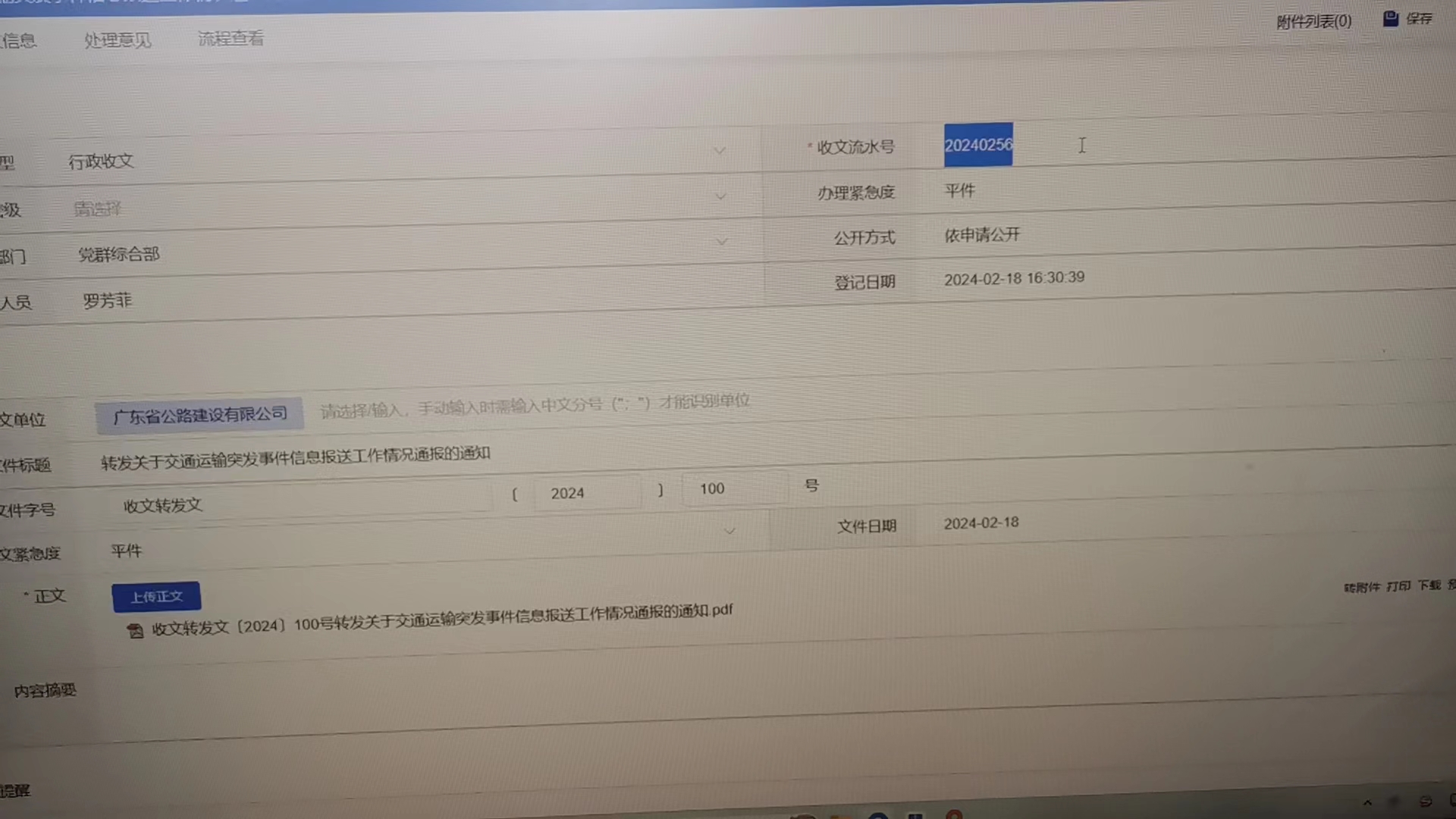
Task: Switch to 处理意见 tab
Action: click(118, 40)
